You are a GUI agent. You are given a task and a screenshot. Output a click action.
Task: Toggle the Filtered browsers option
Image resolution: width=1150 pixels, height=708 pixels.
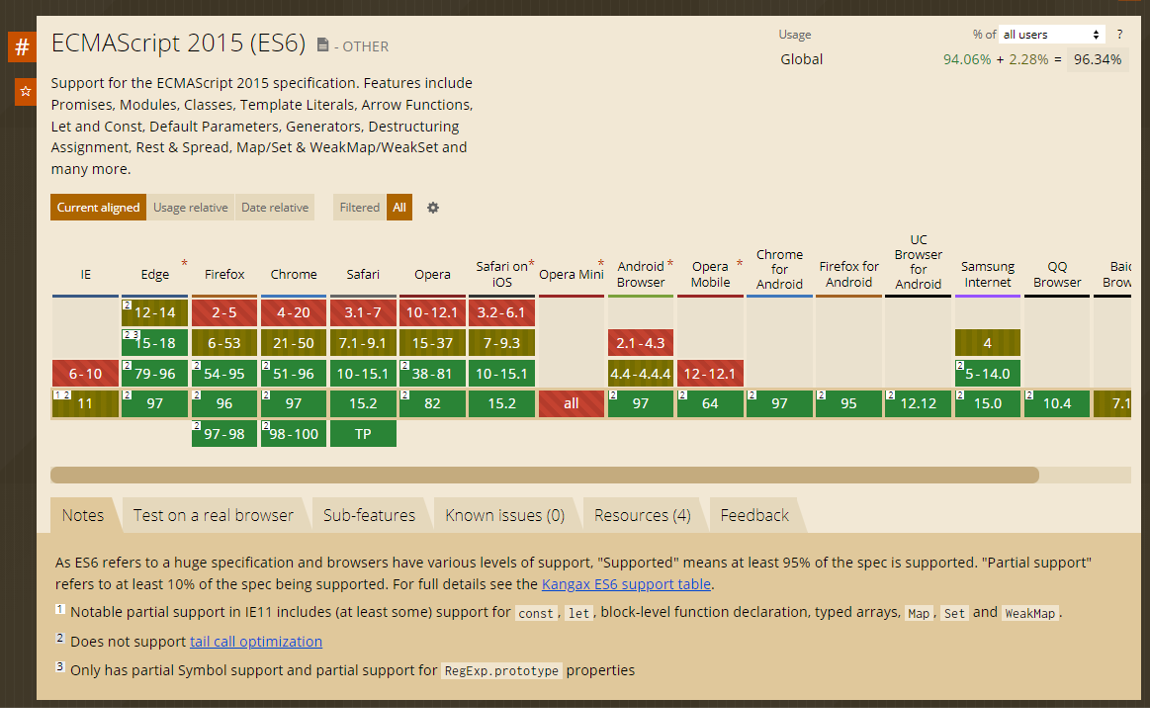point(359,208)
